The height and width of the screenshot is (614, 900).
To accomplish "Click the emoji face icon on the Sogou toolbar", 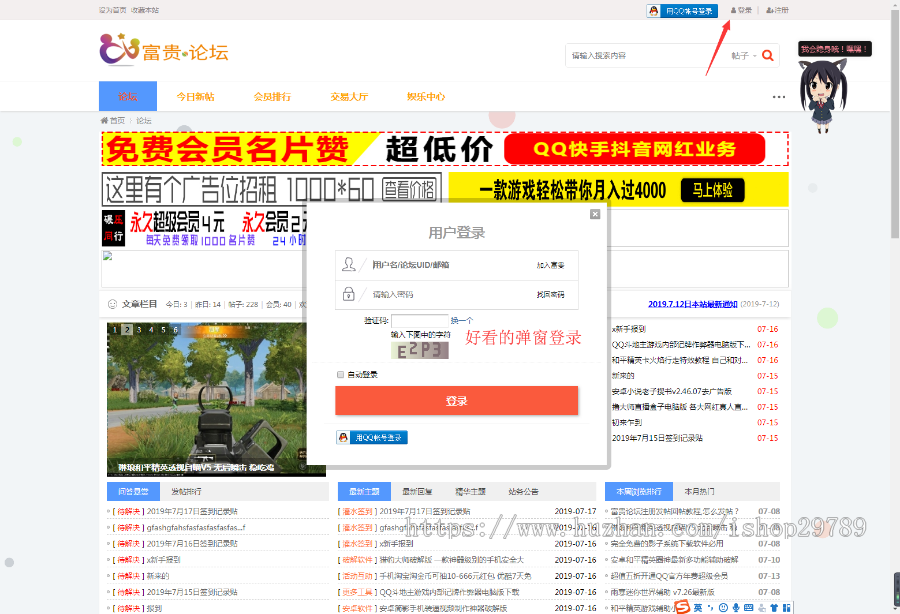I will [x=723, y=607].
